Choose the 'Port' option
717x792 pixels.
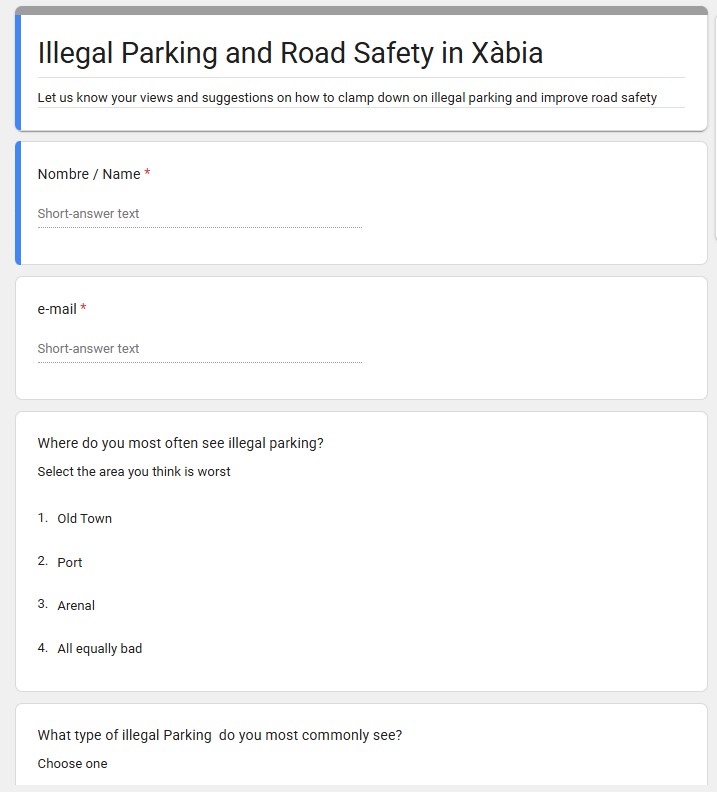click(70, 563)
